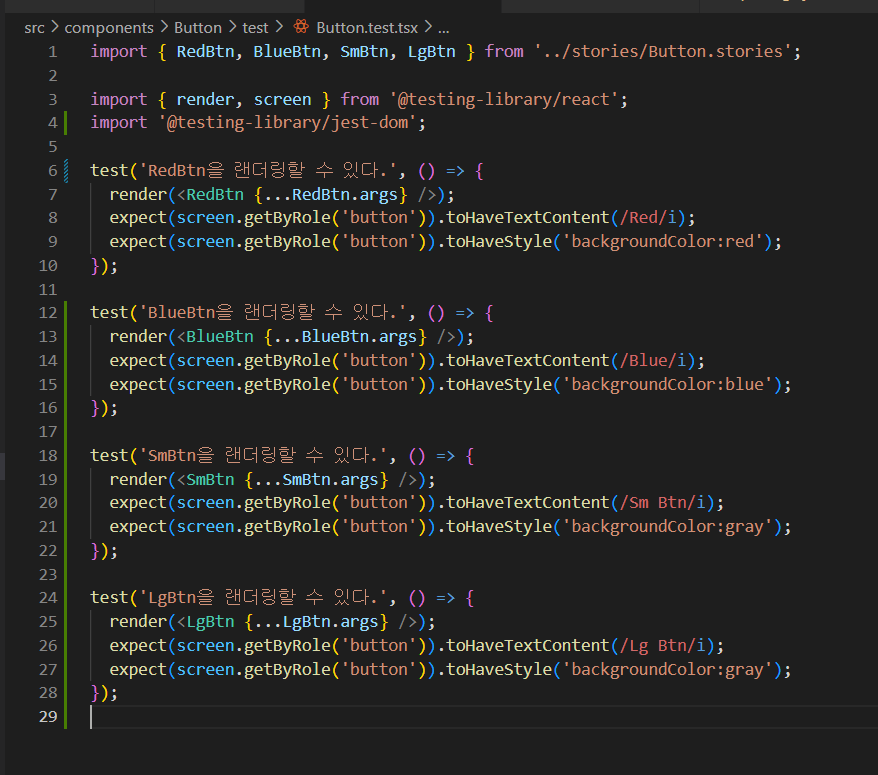Image resolution: width=878 pixels, height=775 pixels.
Task: Click the 'BlueBtn을 랜더링할 수 있다.' test title
Action: [x=273, y=312]
